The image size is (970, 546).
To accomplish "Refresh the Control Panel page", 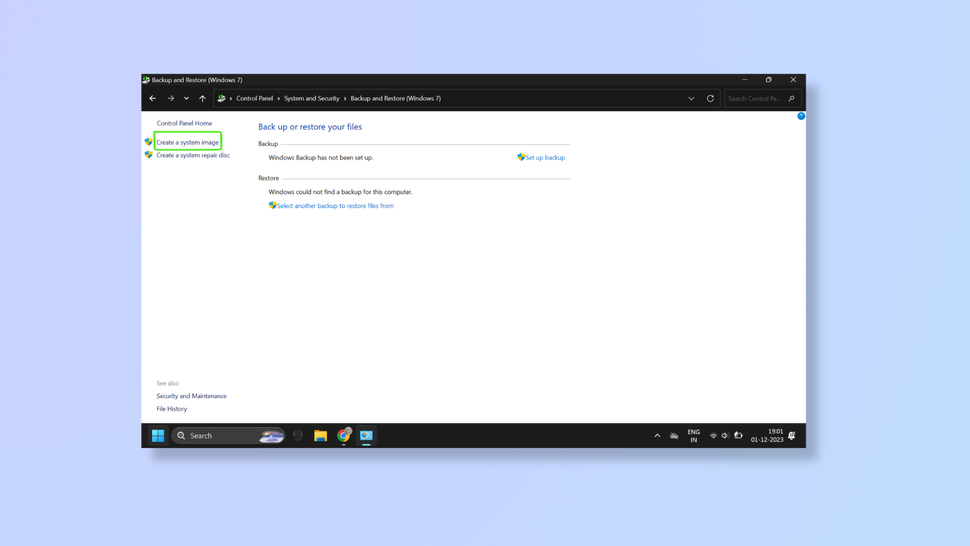I will [x=710, y=98].
